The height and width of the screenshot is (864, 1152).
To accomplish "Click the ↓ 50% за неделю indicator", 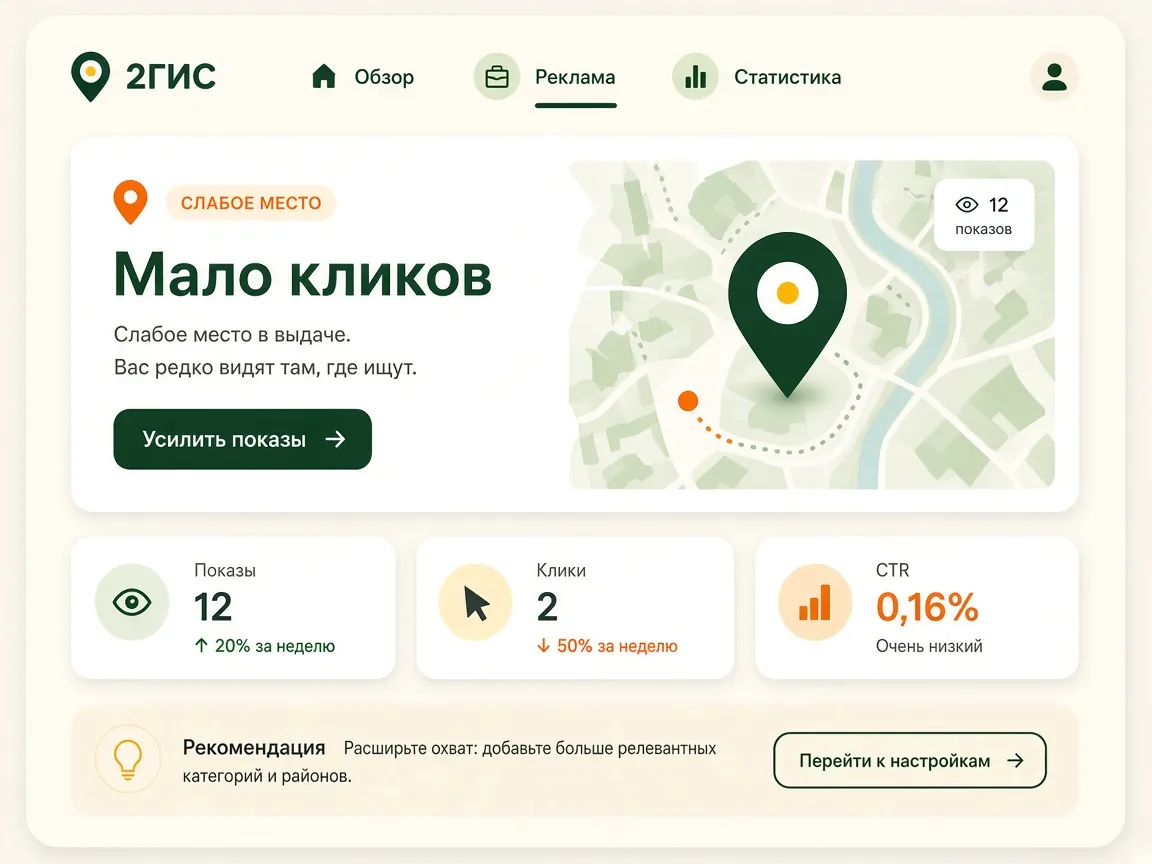I will [607, 646].
